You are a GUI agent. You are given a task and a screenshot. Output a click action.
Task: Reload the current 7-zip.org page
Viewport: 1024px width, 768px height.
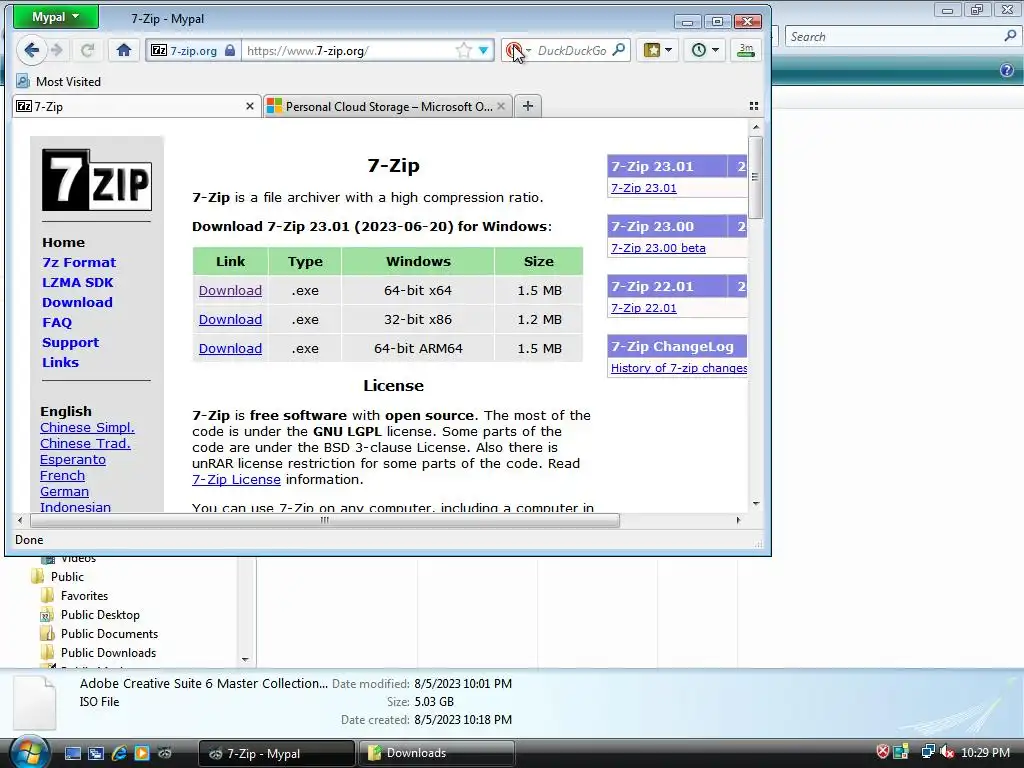[x=88, y=50]
